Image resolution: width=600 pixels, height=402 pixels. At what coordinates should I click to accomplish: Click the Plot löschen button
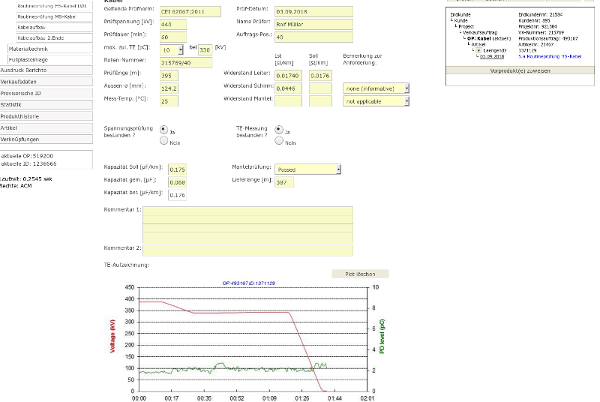[360, 274]
